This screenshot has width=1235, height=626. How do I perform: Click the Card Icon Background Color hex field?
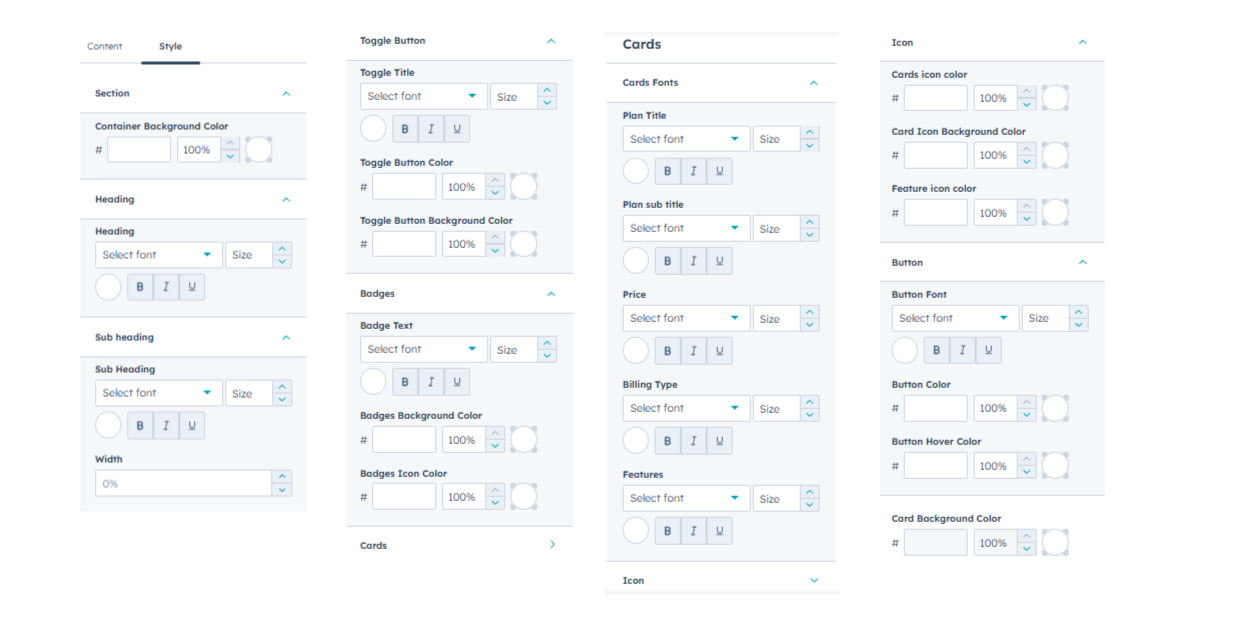click(x=936, y=155)
